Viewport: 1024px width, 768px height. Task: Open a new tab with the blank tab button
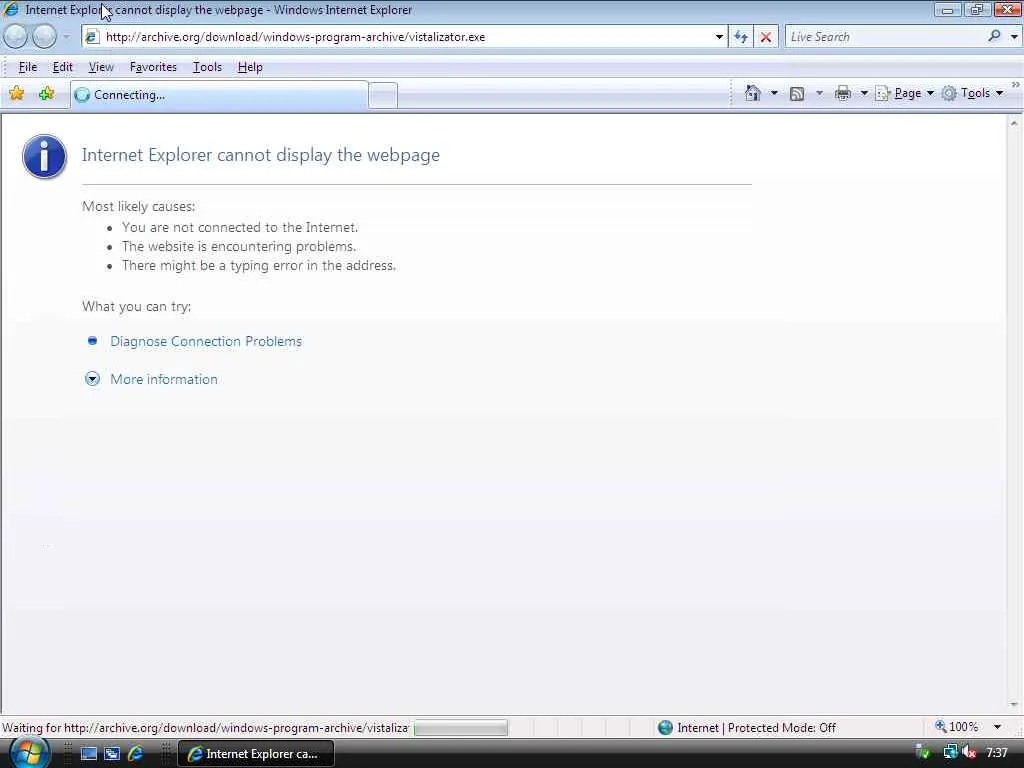coord(383,95)
